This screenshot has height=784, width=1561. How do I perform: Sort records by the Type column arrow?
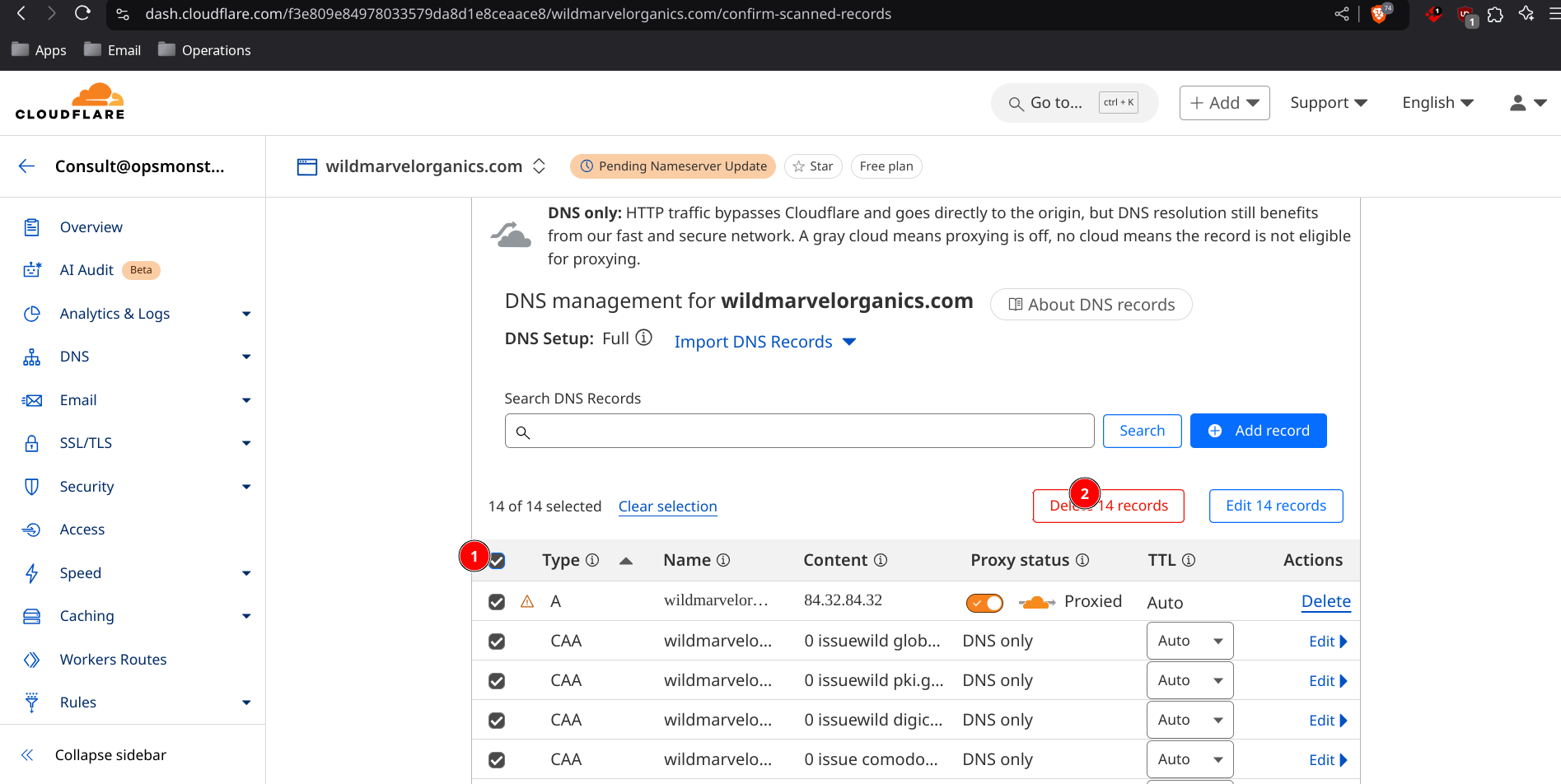click(626, 561)
